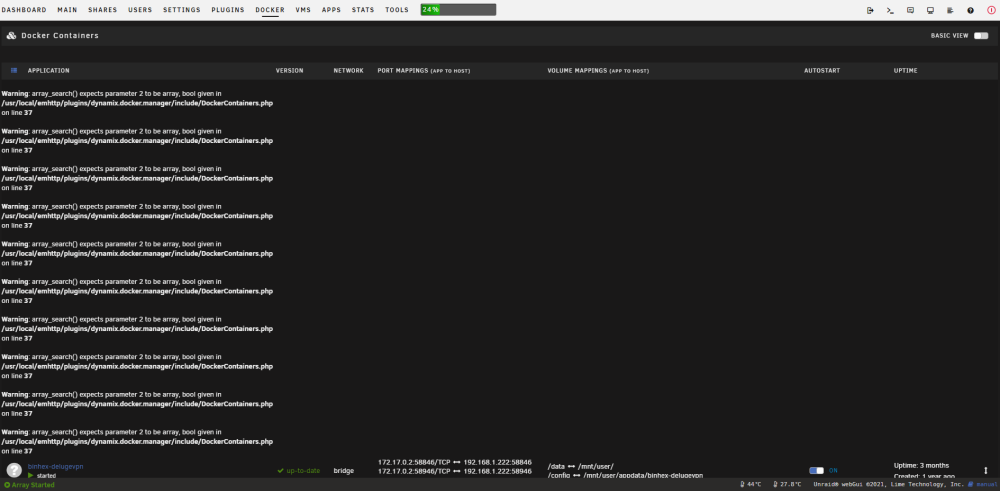Click the Autostart column header
This screenshot has width=1000, height=491.
click(x=822, y=71)
